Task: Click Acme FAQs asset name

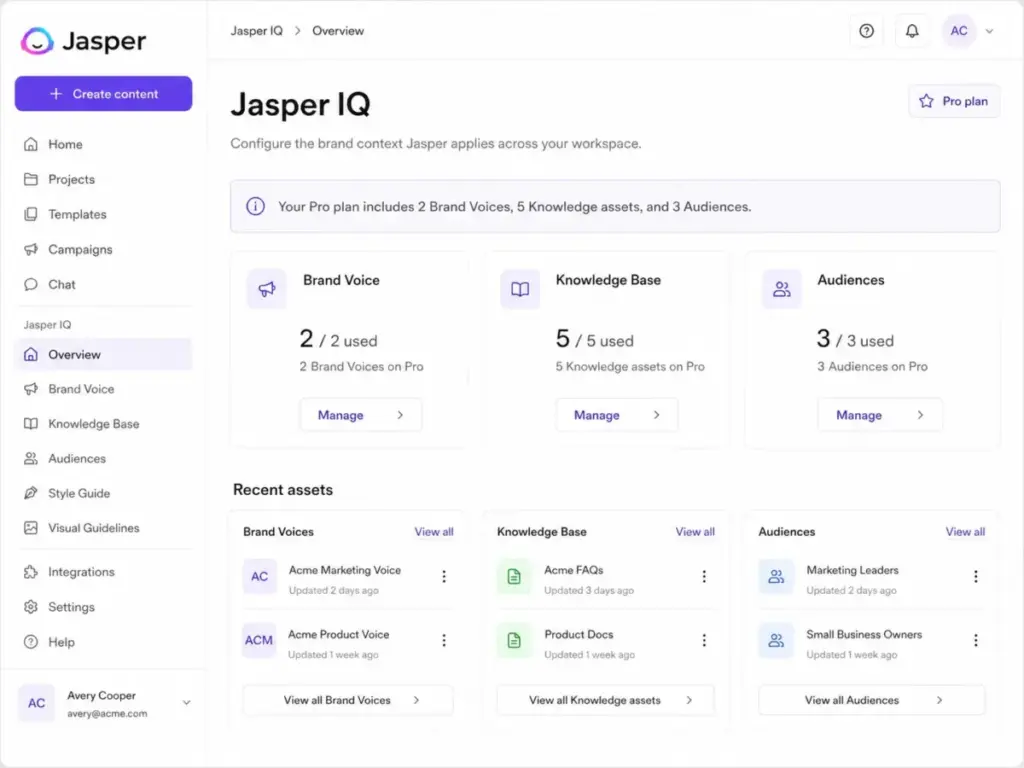Action: coord(573,570)
